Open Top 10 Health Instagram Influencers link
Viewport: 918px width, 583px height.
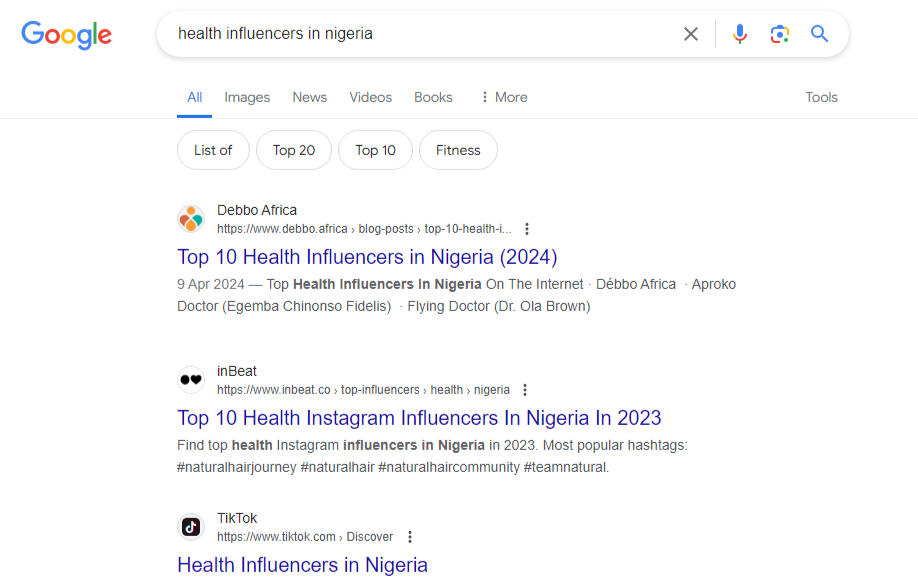[419, 418]
